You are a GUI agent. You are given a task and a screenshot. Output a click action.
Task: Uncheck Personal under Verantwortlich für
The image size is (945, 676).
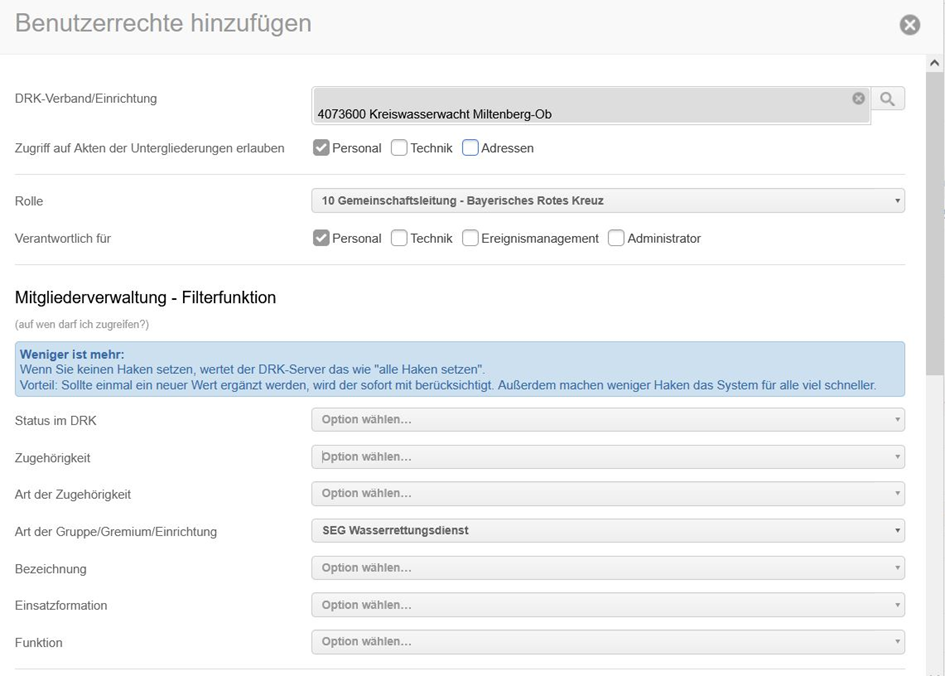coord(321,238)
